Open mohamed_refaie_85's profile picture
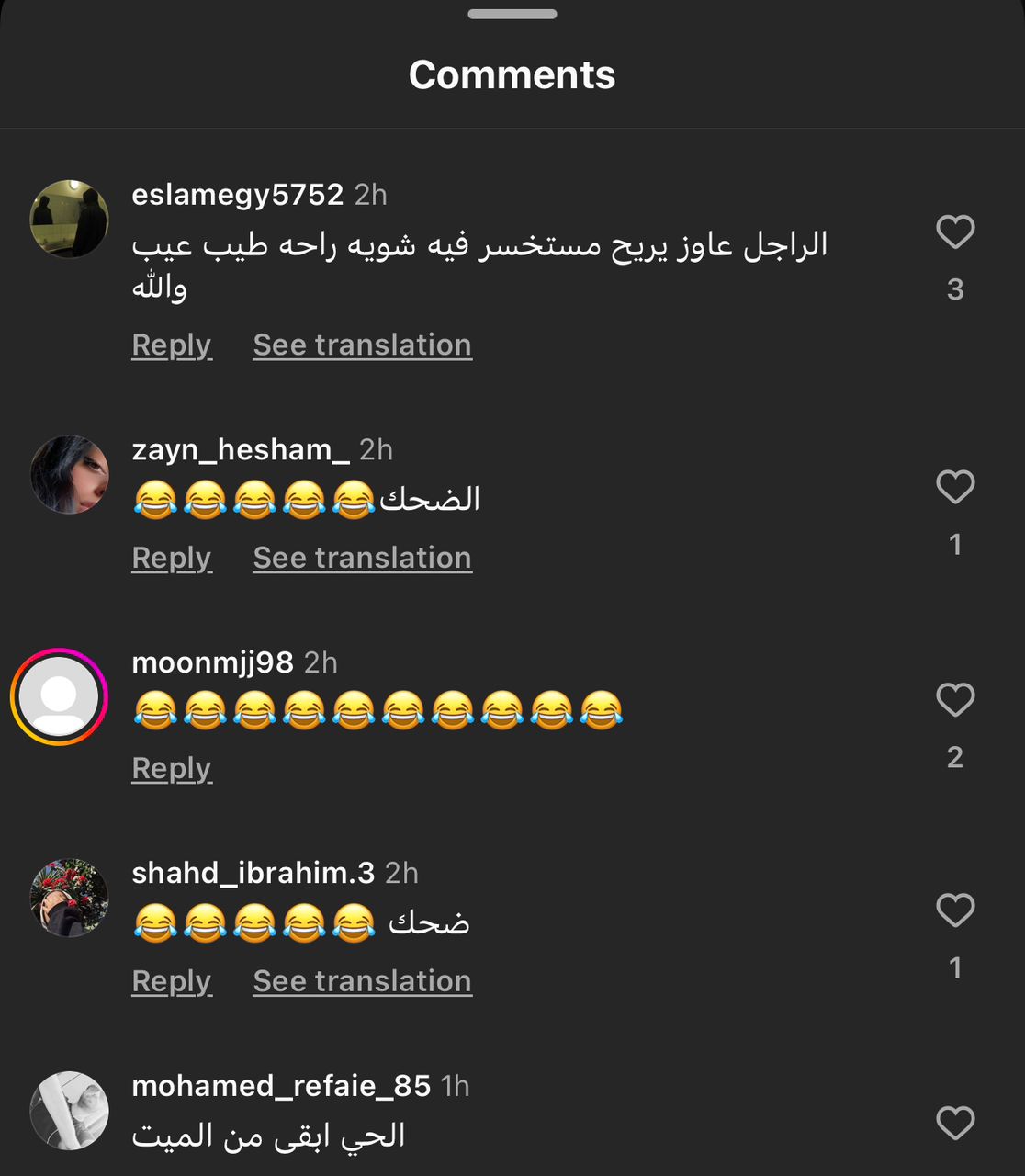The image size is (1025, 1176). tap(70, 1110)
